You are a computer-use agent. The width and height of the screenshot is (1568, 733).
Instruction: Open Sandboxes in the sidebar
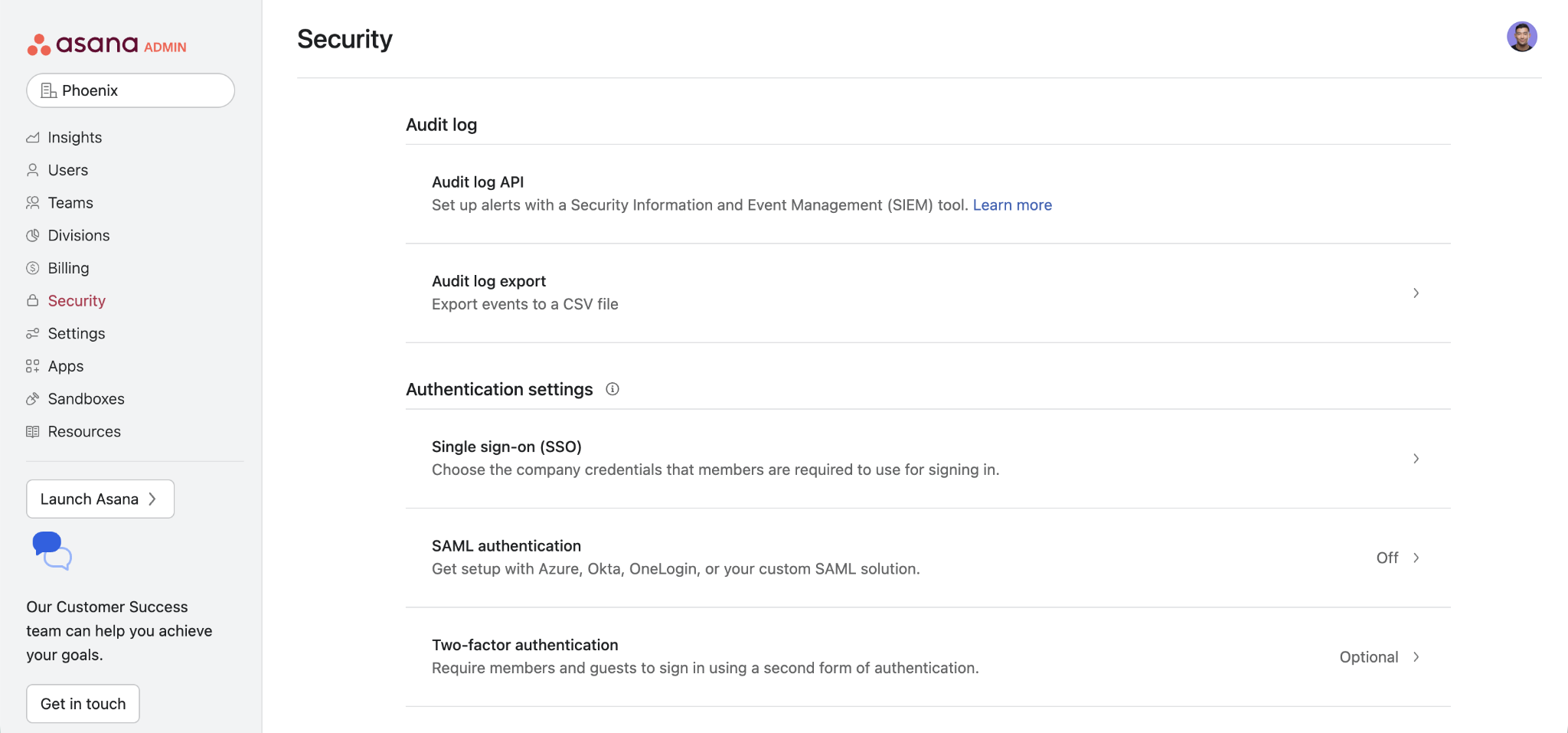pos(86,399)
